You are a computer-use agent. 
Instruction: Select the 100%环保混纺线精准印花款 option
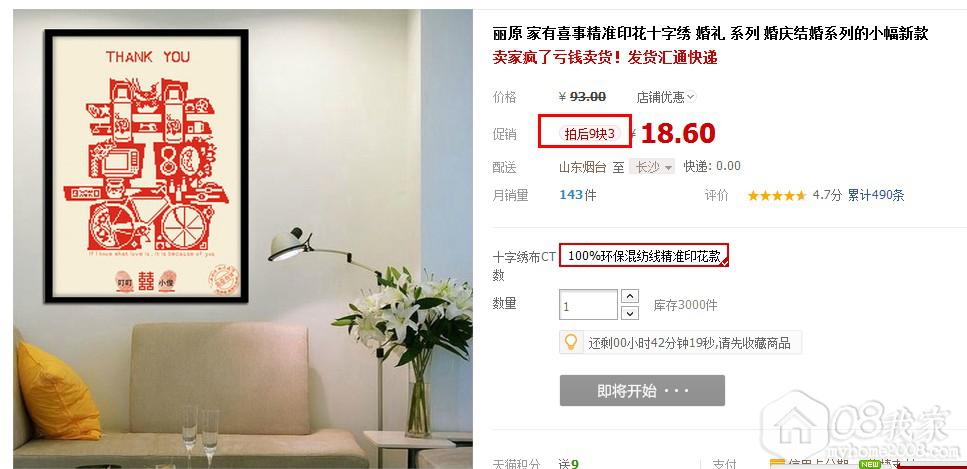point(644,255)
